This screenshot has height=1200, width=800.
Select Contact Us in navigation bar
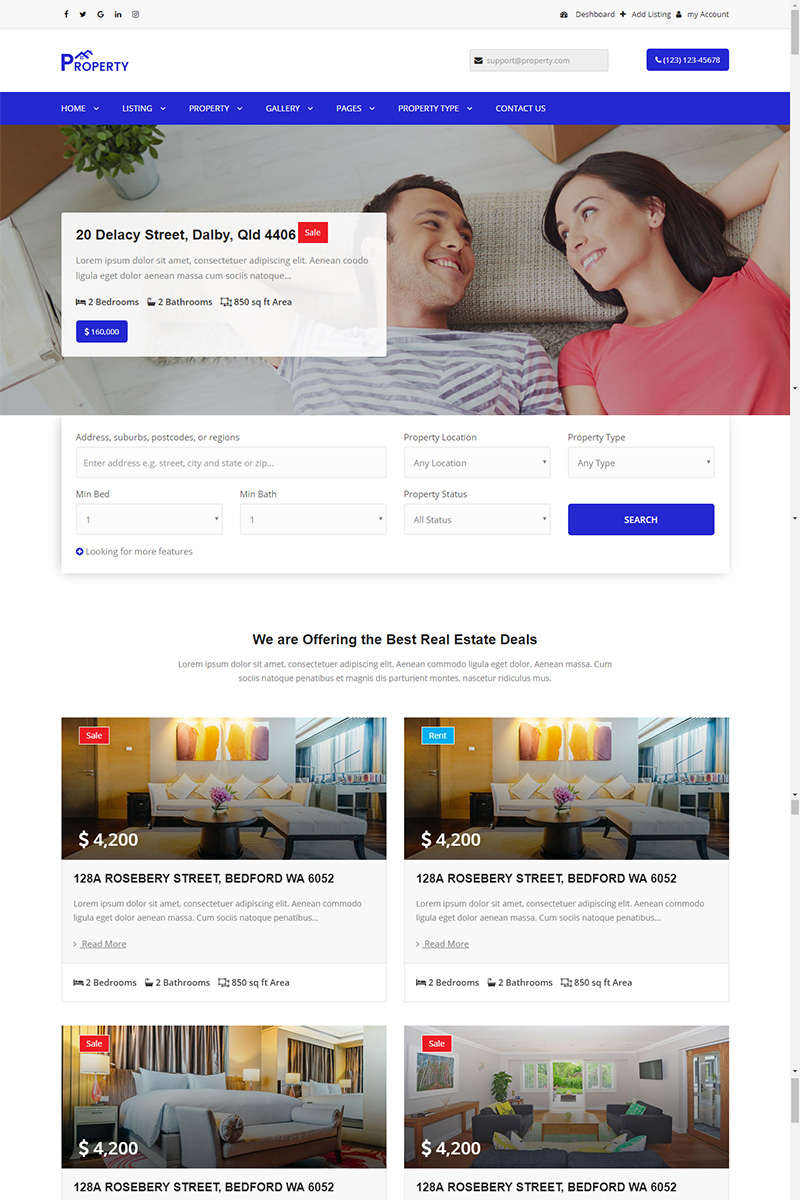coord(520,108)
